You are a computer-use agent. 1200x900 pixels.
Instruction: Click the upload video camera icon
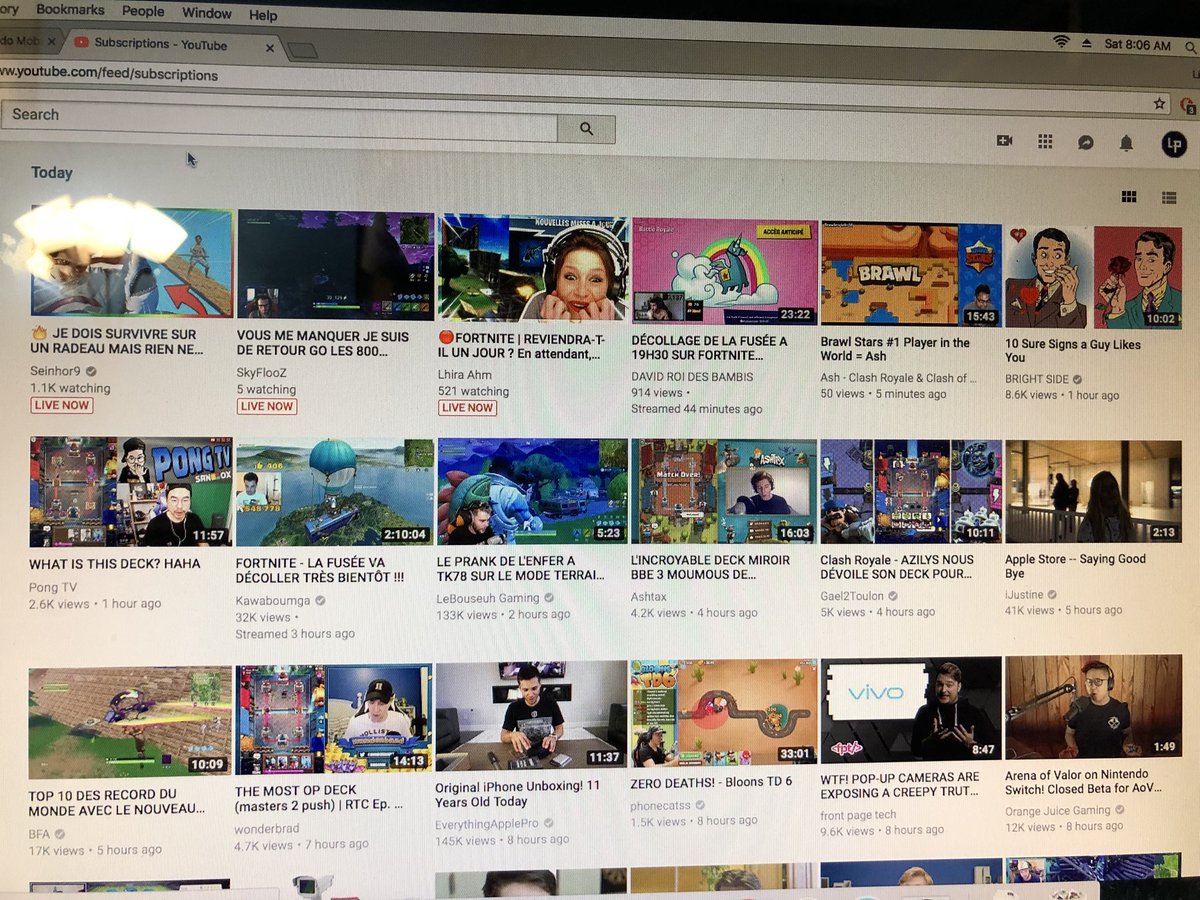pyautogui.click(x=1005, y=141)
